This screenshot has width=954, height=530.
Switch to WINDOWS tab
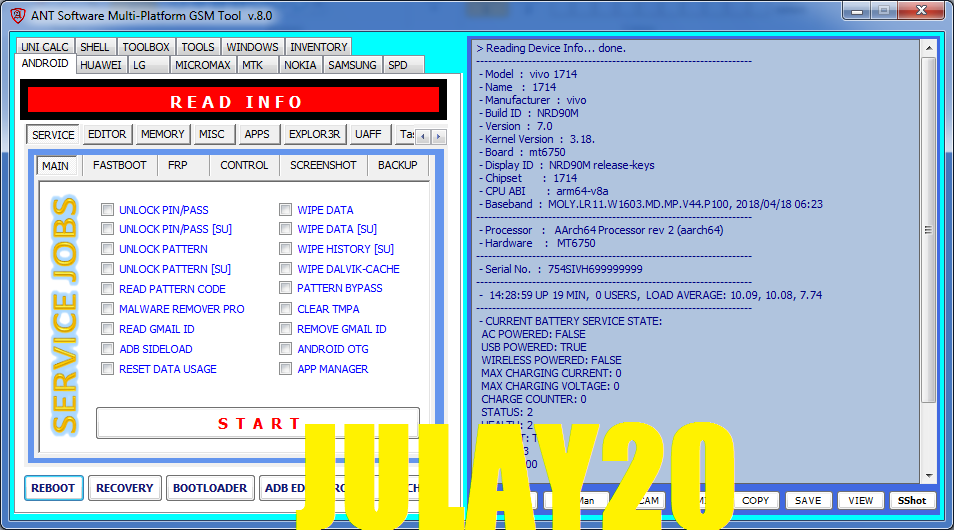coord(252,47)
